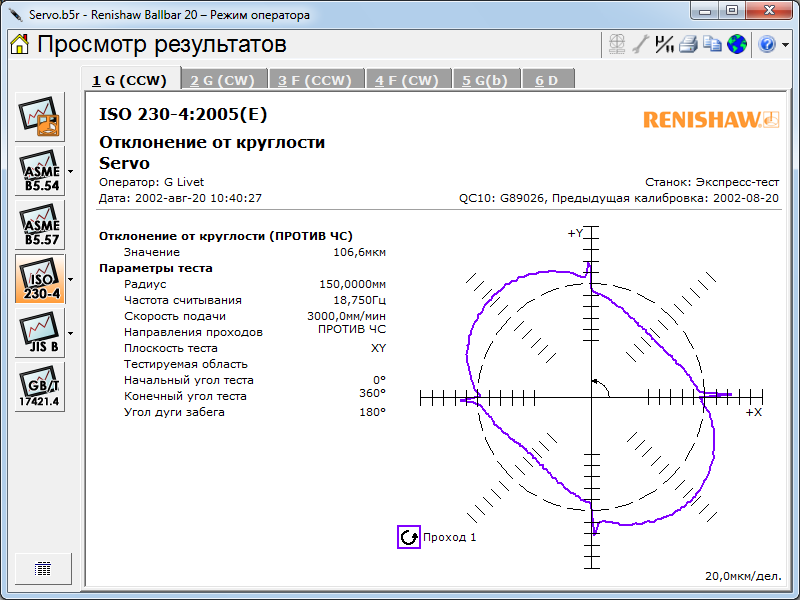Viewport: 800px width, 600px height.
Task: Click the Начальный угол теста row
Action: pyautogui.click(x=255, y=380)
